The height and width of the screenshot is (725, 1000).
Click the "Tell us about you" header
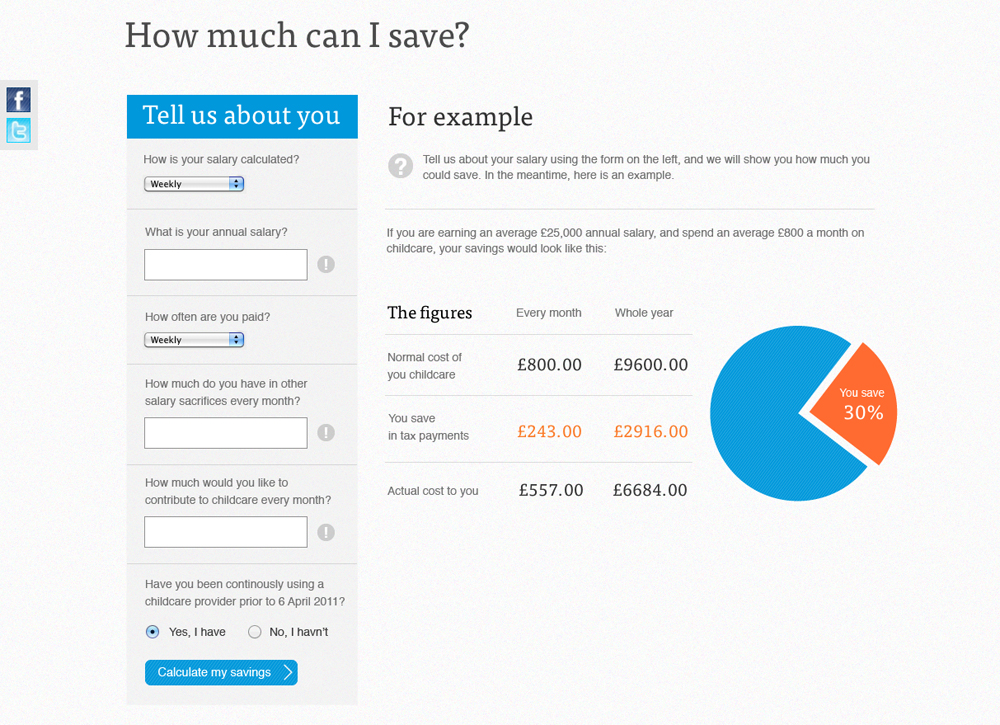point(242,117)
